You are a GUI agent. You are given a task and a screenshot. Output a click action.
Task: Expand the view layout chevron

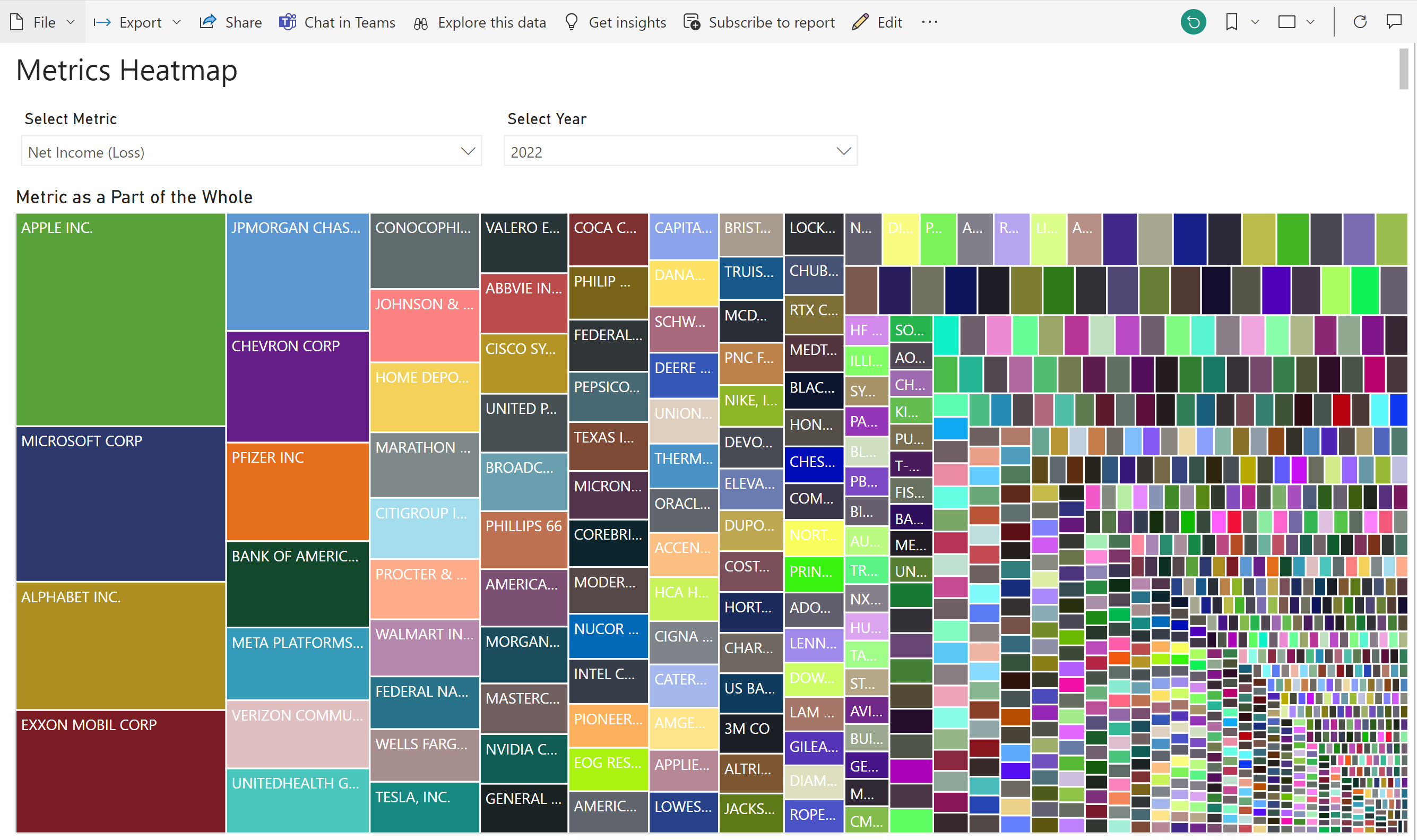pyautogui.click(x=1310, y=22)
